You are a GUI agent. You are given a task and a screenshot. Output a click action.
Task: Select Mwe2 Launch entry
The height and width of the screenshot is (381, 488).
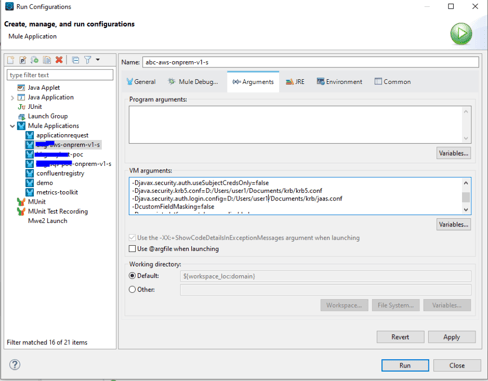click(x=47, y=221)
